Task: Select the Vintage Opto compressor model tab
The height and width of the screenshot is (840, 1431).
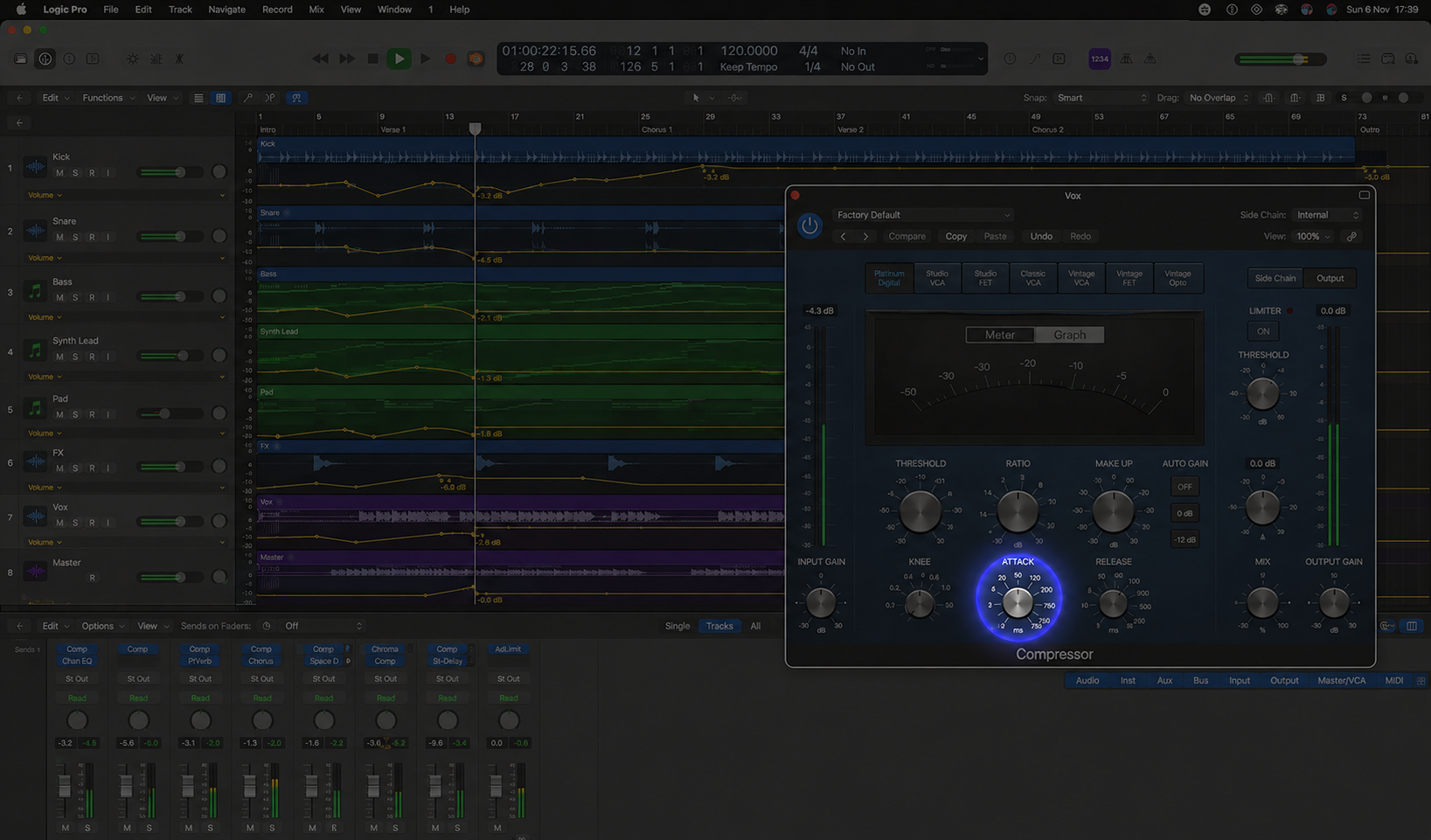Action: click(x=1177, y=278)
